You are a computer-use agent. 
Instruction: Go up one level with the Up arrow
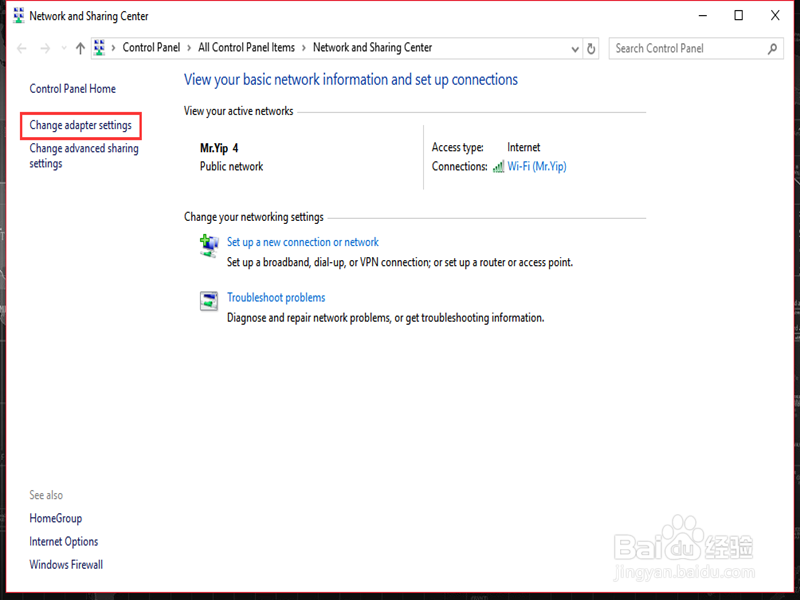click(80, 48)
